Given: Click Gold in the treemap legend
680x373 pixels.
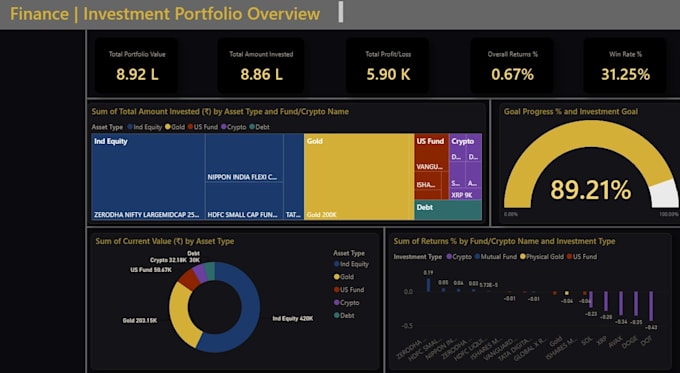Looking at the screenshot, I should pyautogui.click(x=175, y=127).
